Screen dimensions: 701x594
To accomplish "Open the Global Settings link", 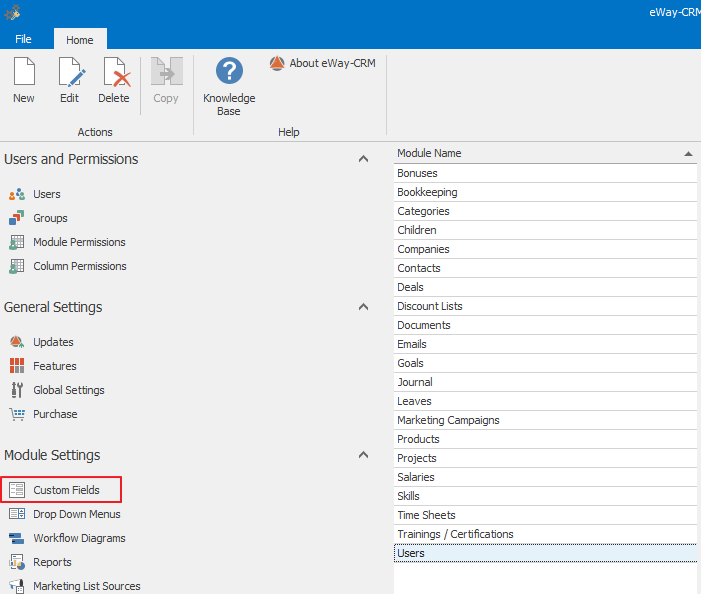I will [69, 390].
